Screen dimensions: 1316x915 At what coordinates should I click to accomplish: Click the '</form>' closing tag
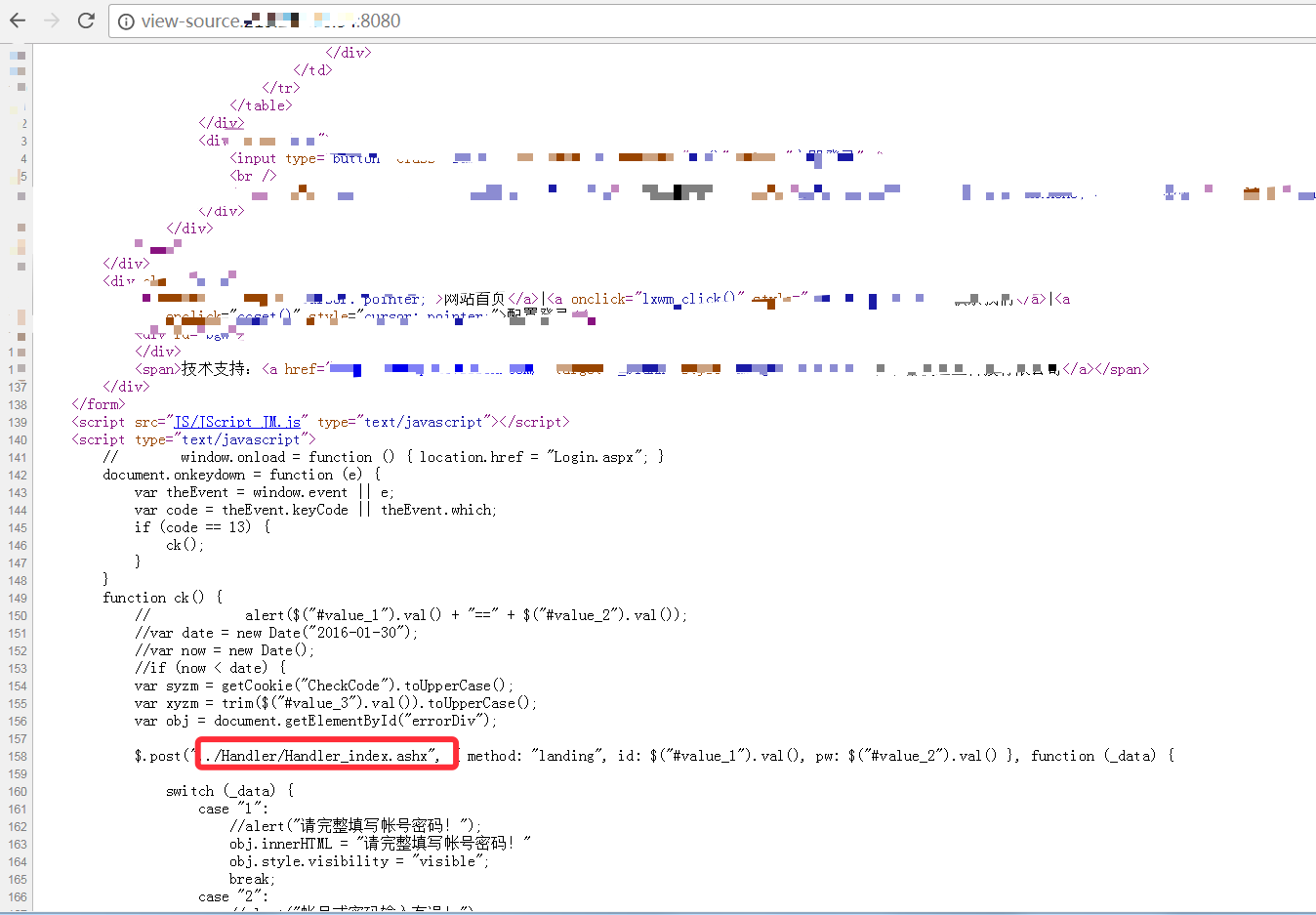point(99,404)
